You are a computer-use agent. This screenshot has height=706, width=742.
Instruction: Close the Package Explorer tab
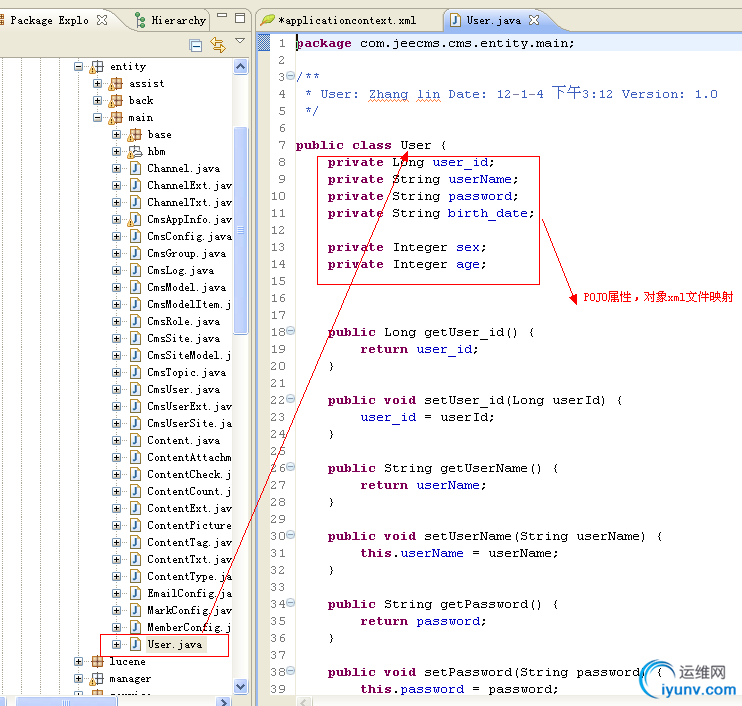(x=102, y=20)
